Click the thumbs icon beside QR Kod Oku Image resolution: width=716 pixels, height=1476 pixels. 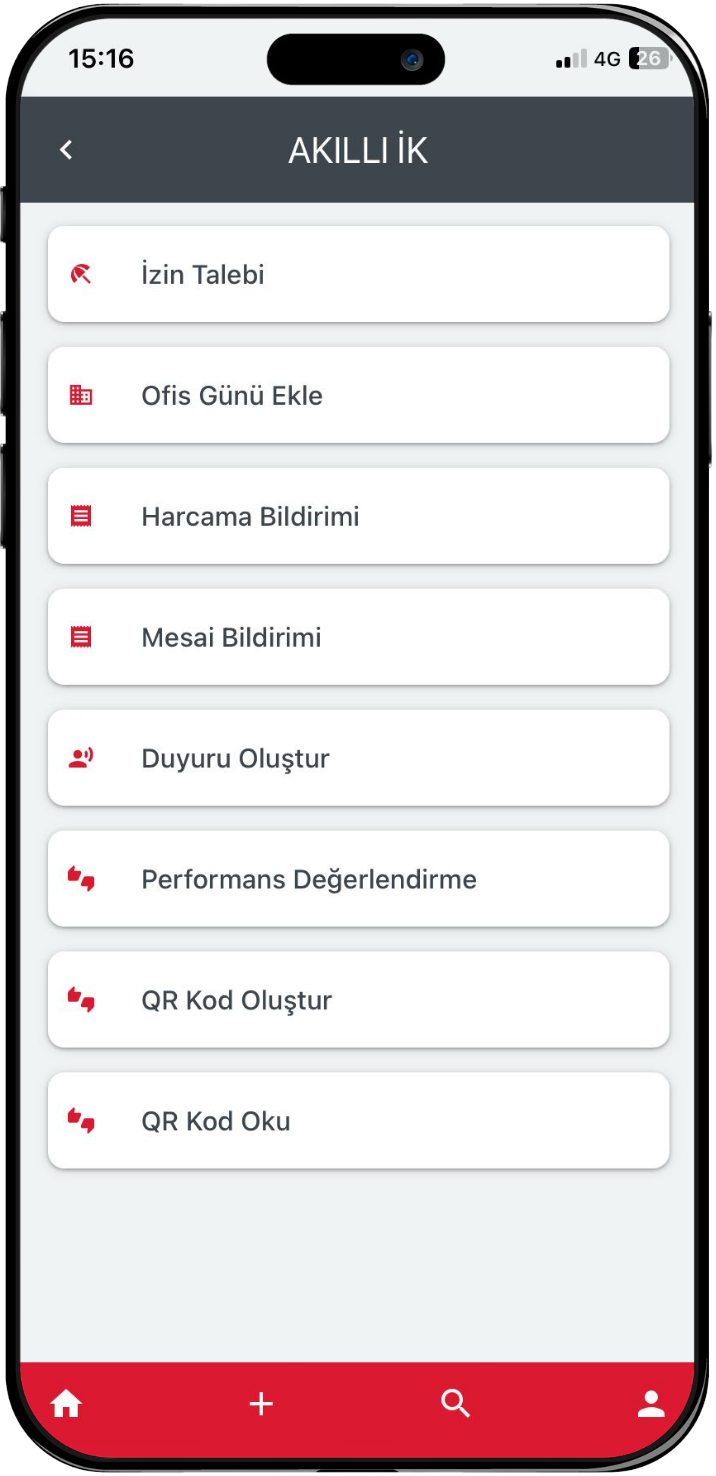pos(81,1121)
